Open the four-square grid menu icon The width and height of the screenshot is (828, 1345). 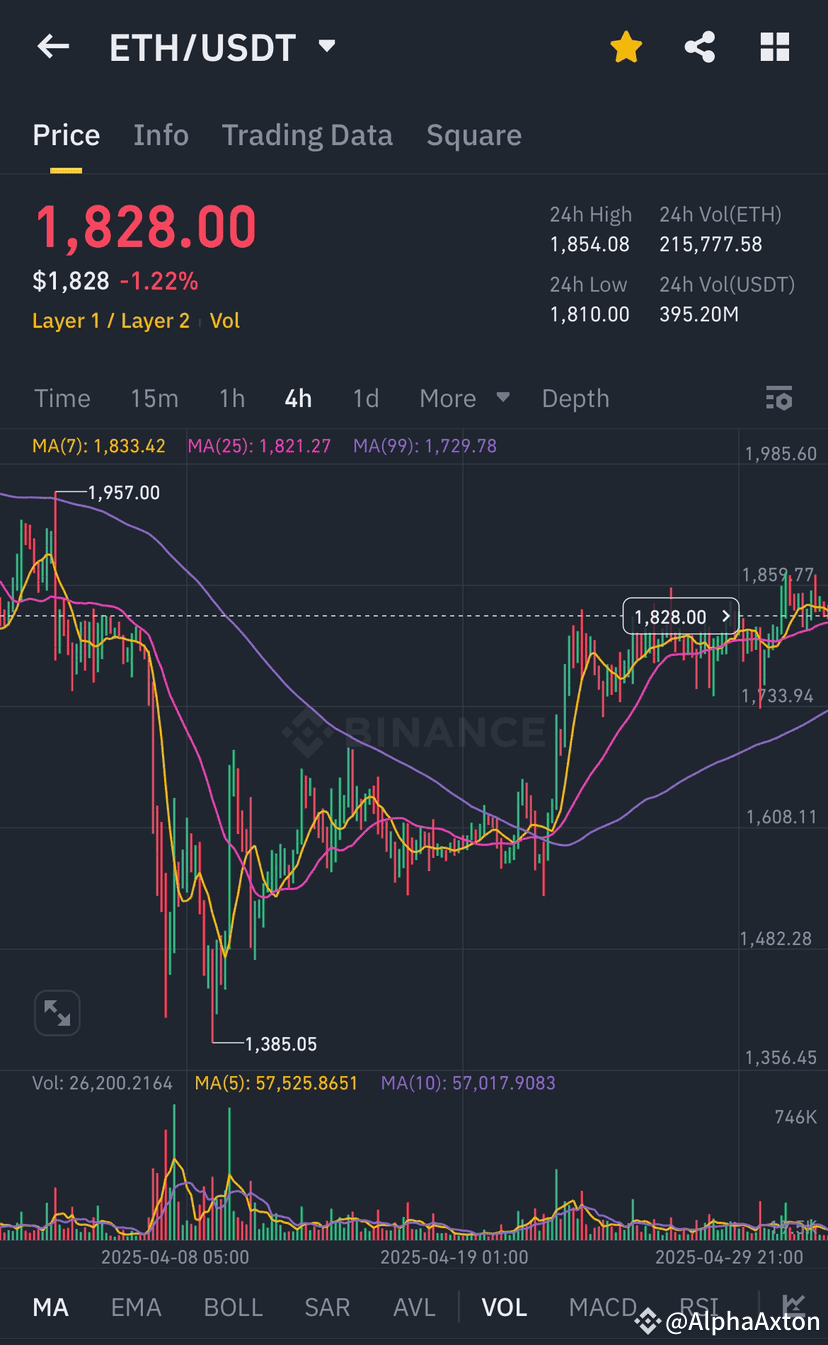point(775,46)
